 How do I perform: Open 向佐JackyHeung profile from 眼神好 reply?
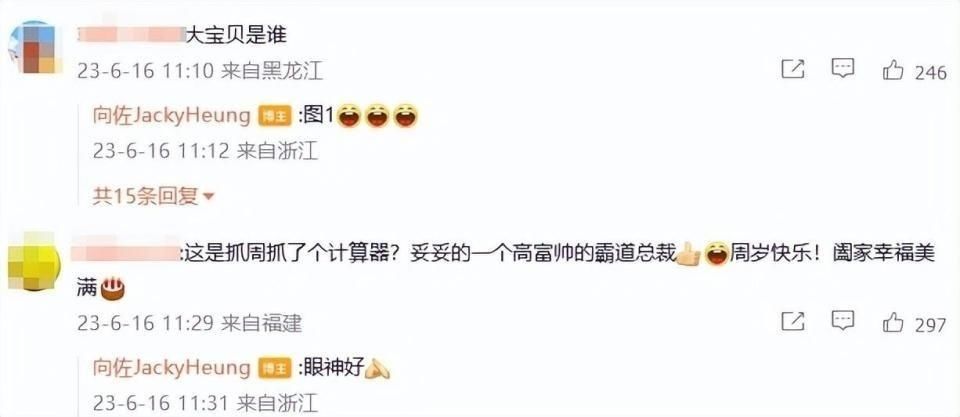(172, 368)
